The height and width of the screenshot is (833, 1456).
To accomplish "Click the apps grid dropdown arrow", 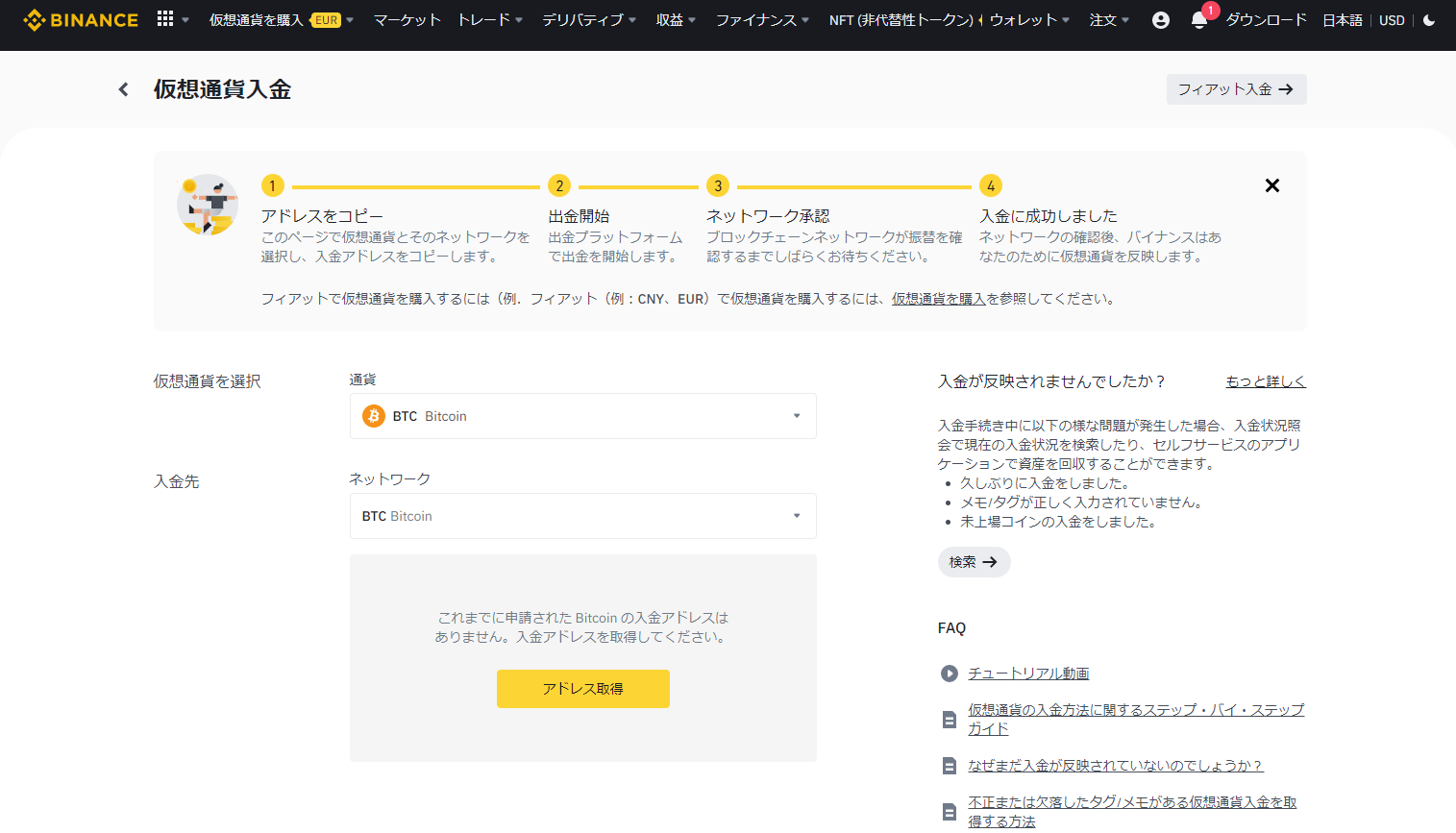I will click(x=185, y=20).
